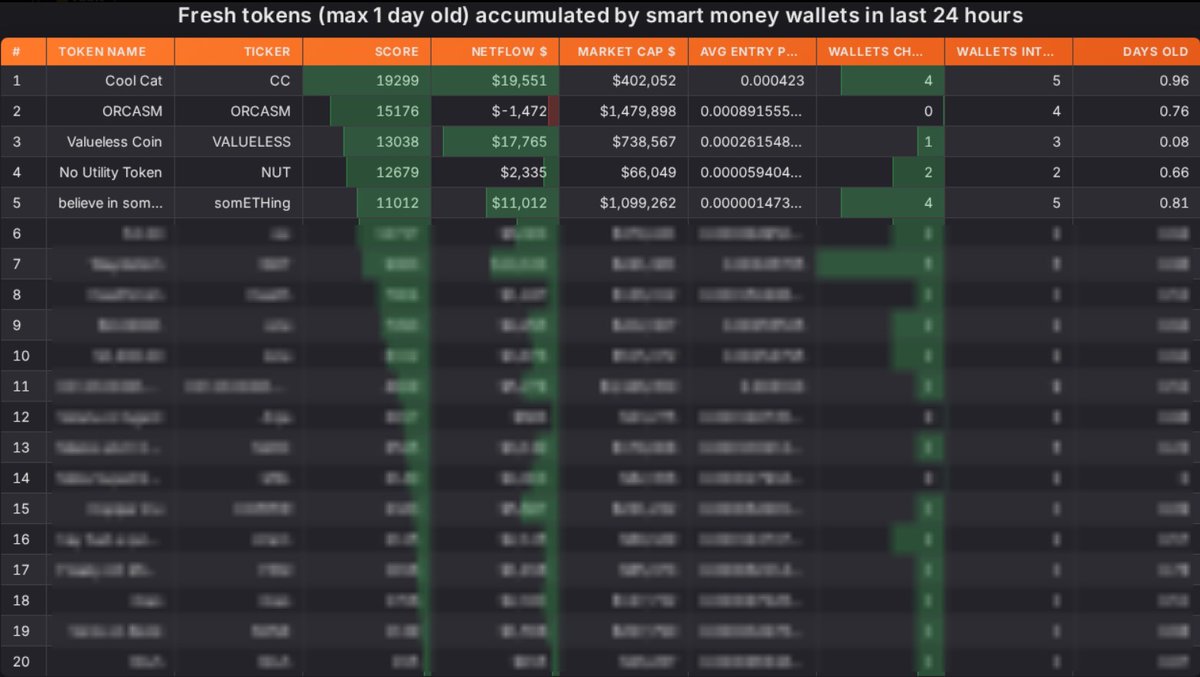Click the netflow value $-1,472
The width and height of the screenshot is (1200, 677).
coord(519,111)
